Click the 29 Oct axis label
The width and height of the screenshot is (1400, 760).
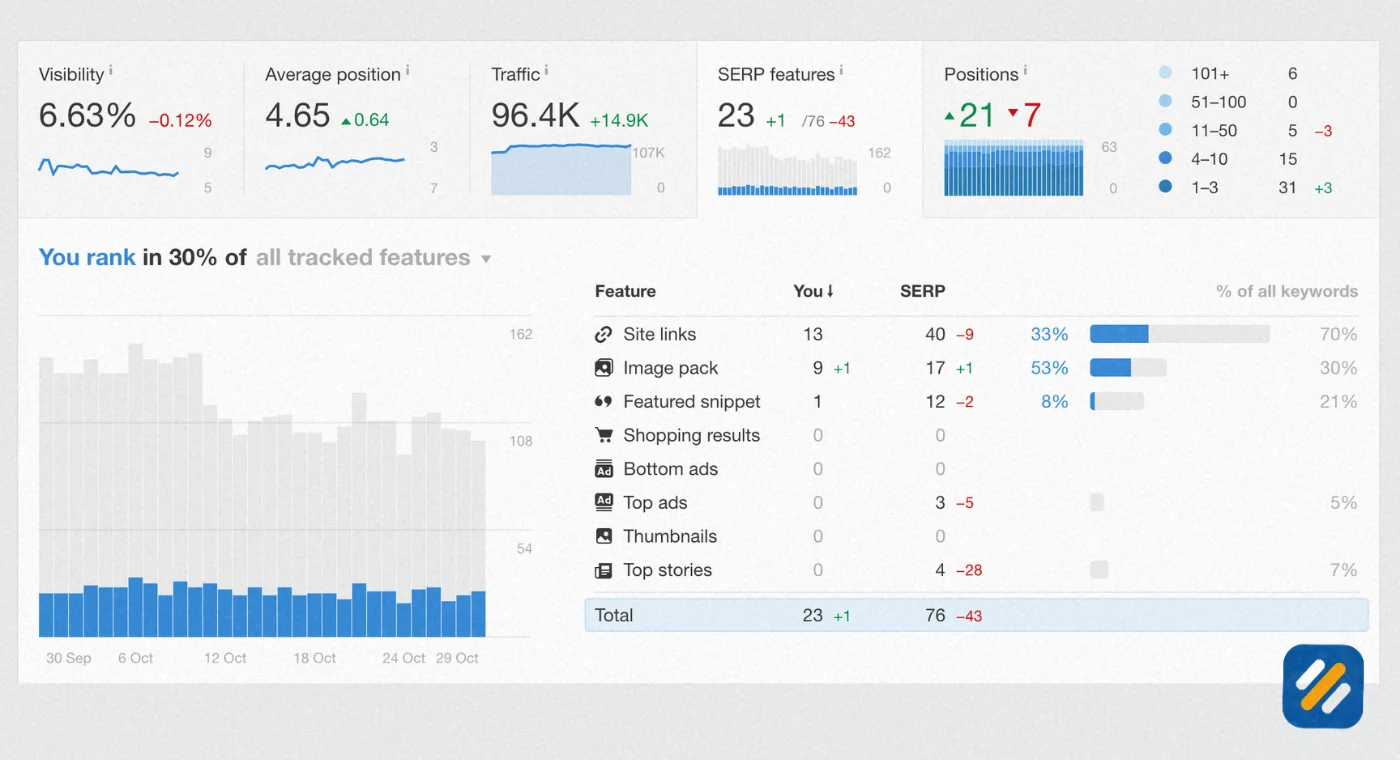[x=457, y=658]
